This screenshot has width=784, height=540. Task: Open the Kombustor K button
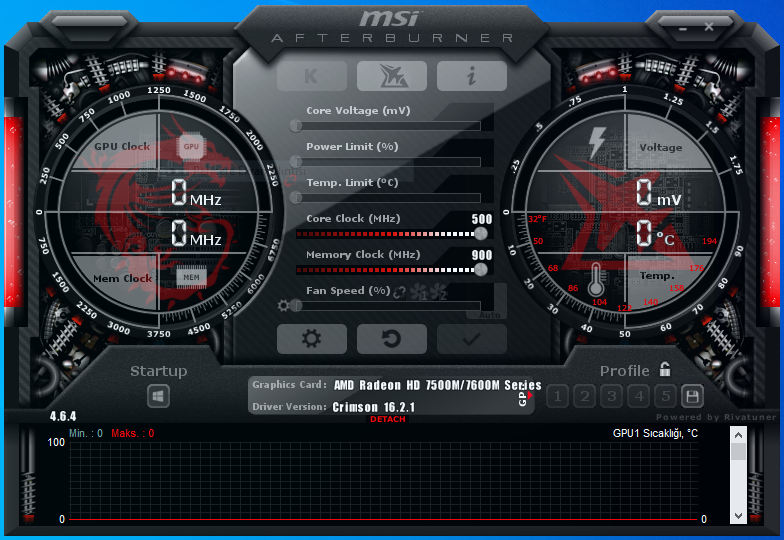(312, 76)
